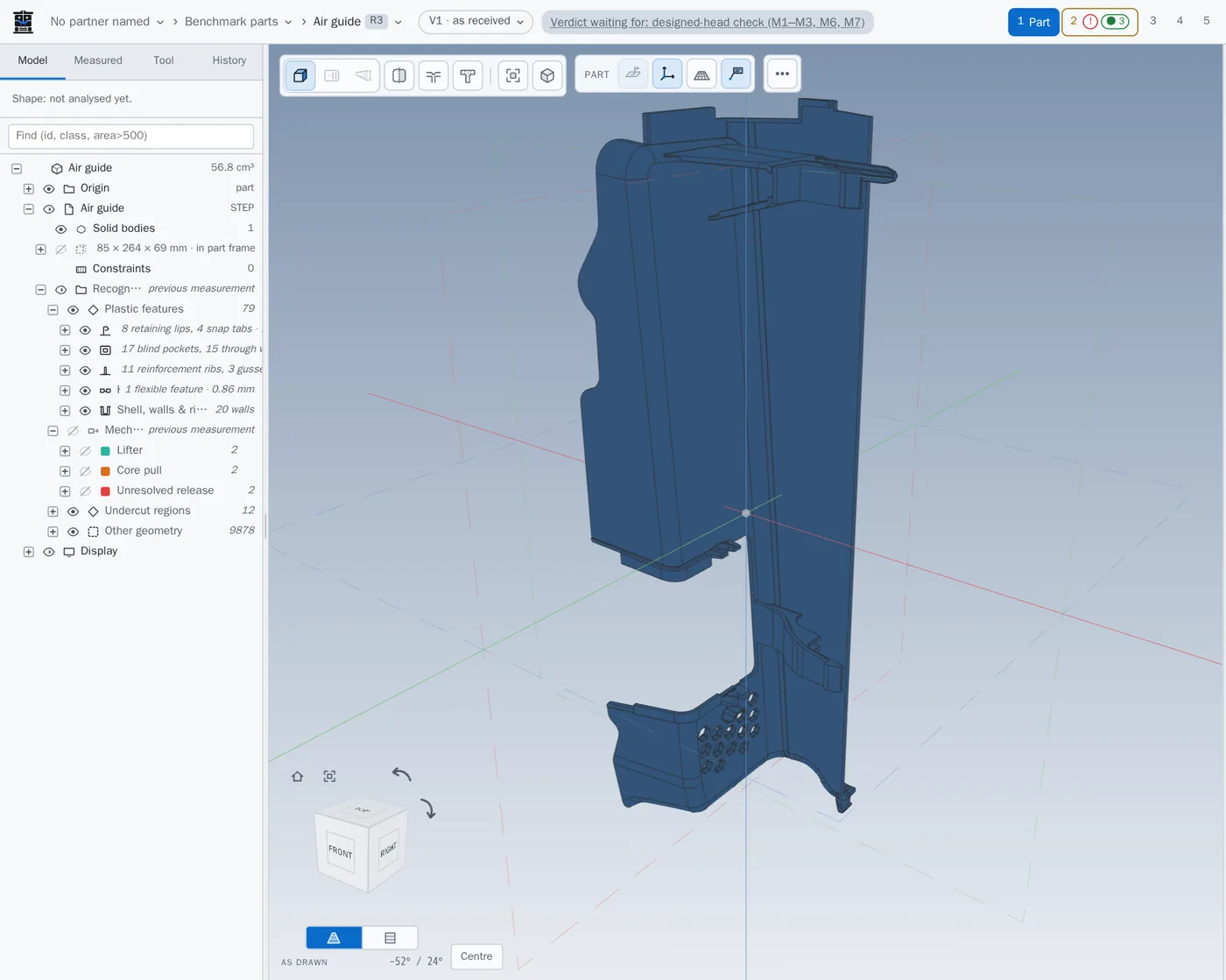Click the Centre button
This screenshot has width=1226, height=980.
pos(476,956)
